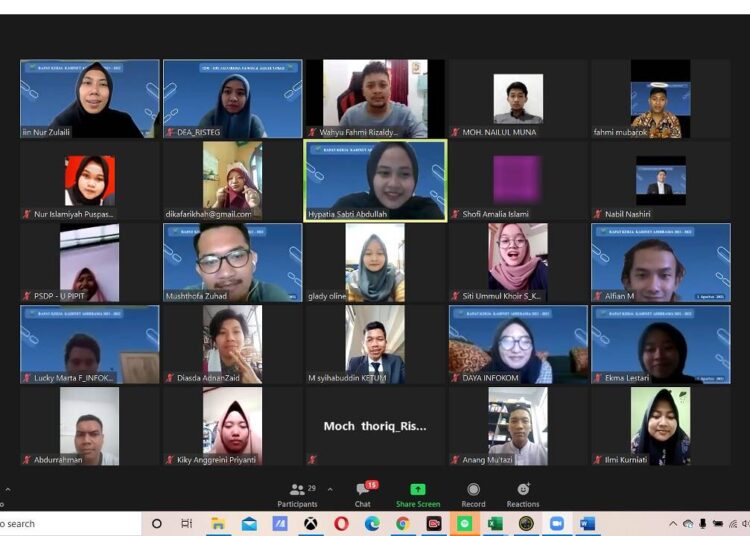This screenshot has height=536, width=750.
Task: Open the Reactions menu
Action: click(x=523, y=495)
